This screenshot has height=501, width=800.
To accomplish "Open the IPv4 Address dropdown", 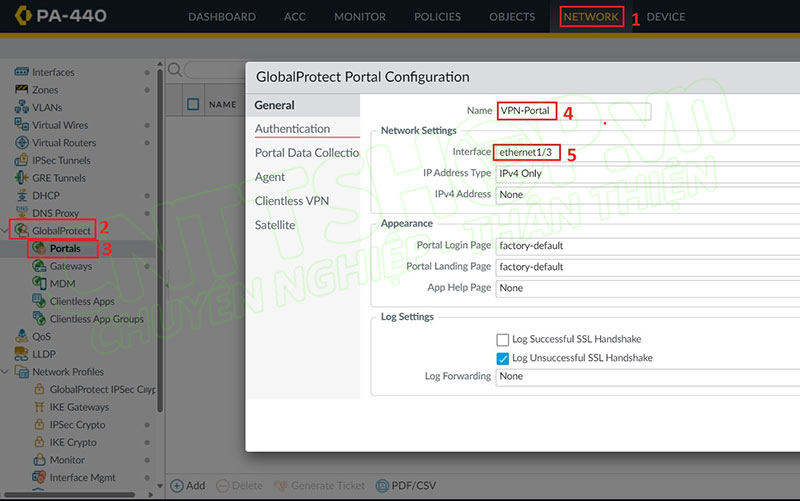I will (647, 195).
